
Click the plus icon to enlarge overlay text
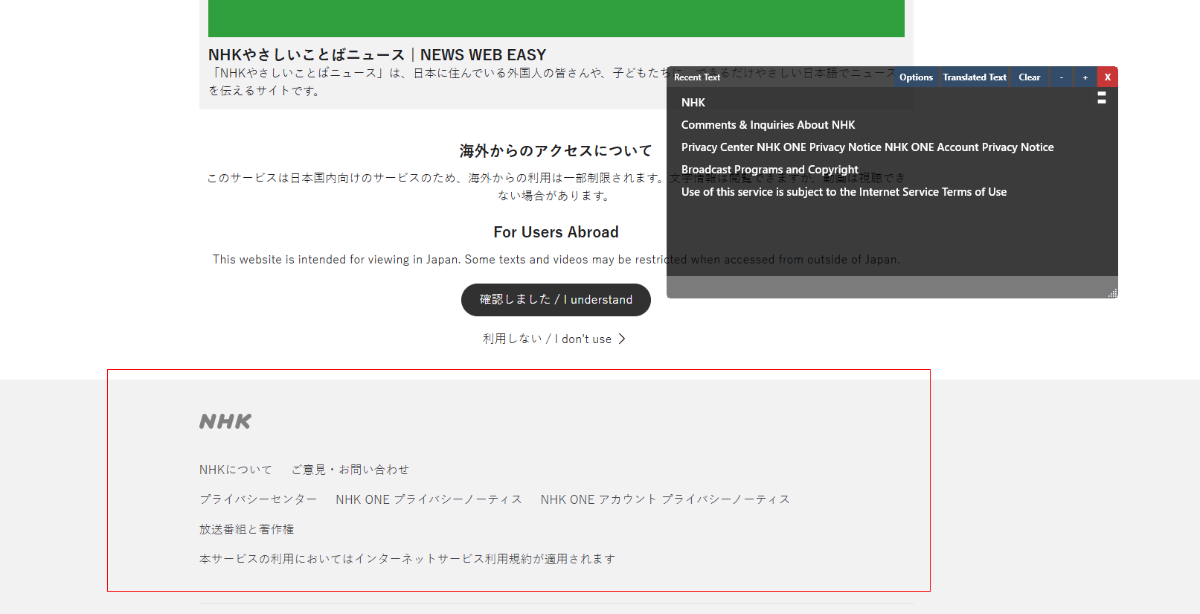(x=1084, y=77)
